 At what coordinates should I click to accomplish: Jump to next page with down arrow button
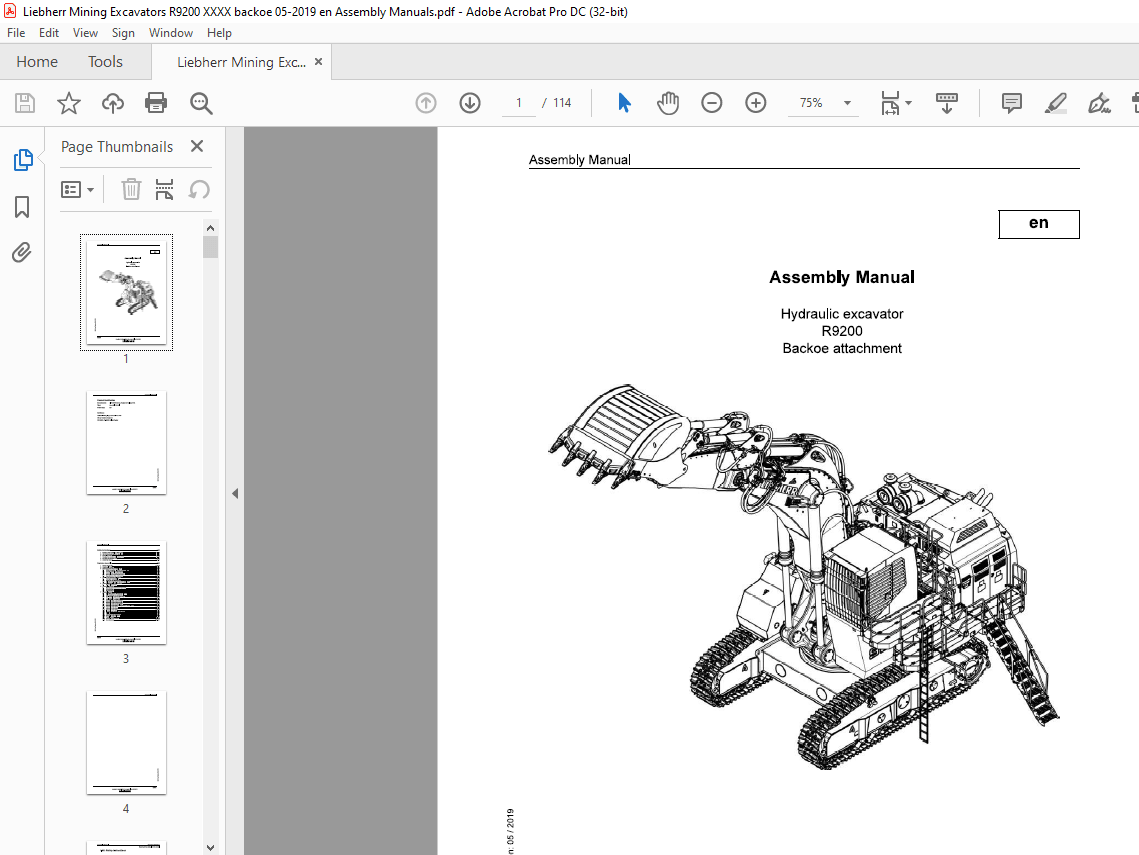click(x=469, y=102)
